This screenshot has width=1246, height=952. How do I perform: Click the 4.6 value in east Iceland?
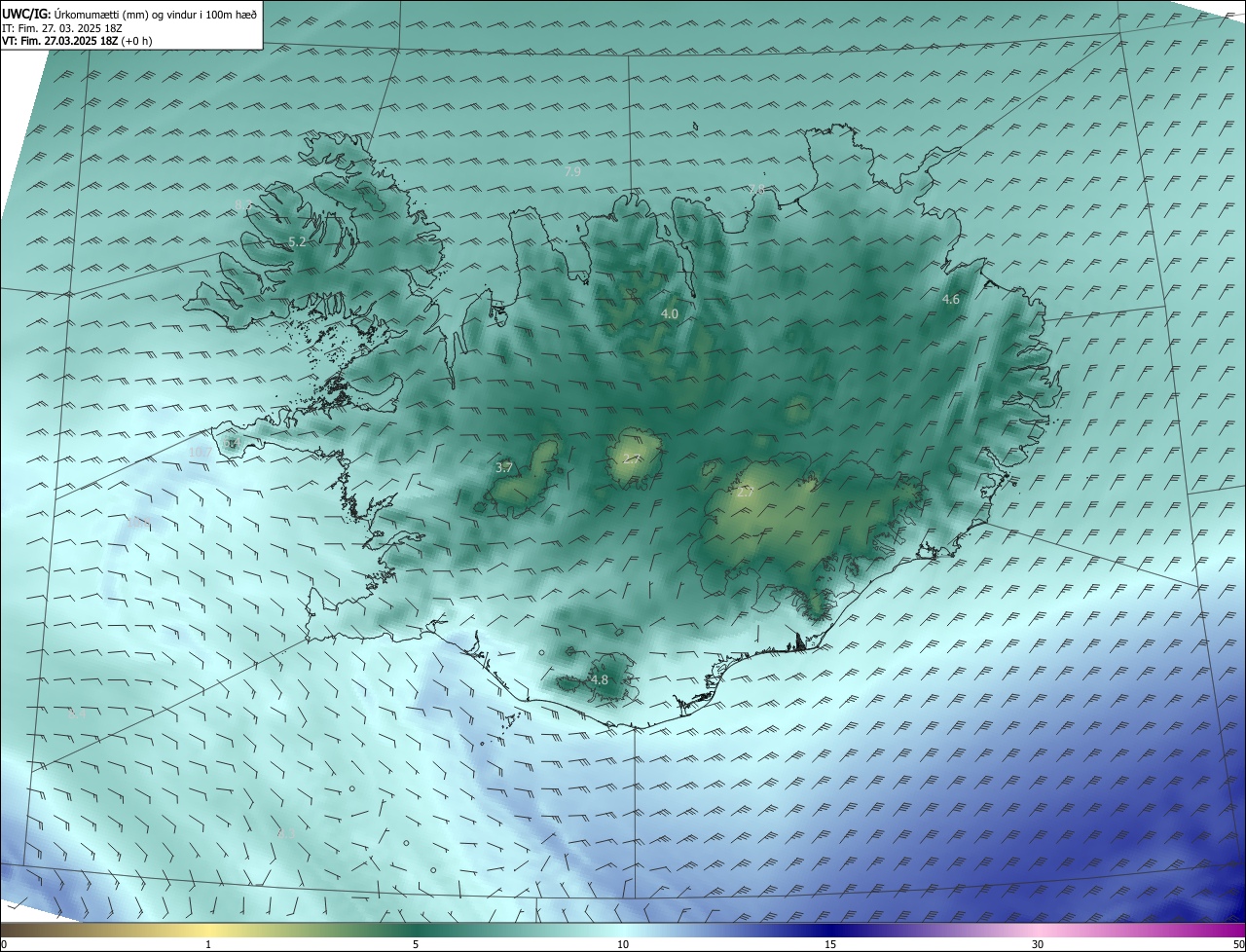951,300
